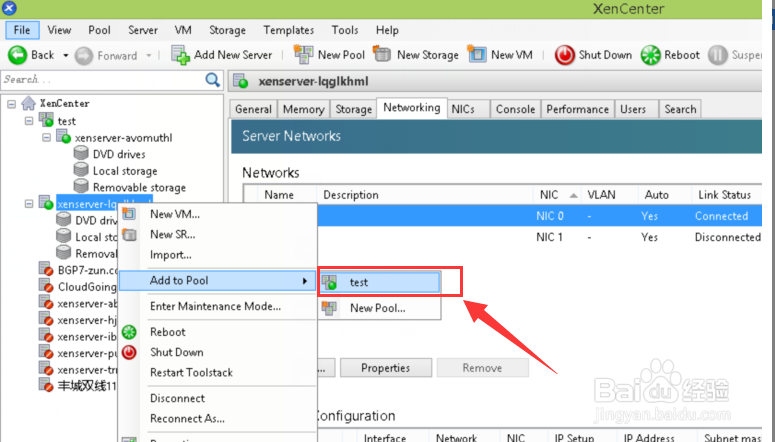Click the pool icon beside test in submenu
This screenshot has width=775, height=442.
coord(329,282)
